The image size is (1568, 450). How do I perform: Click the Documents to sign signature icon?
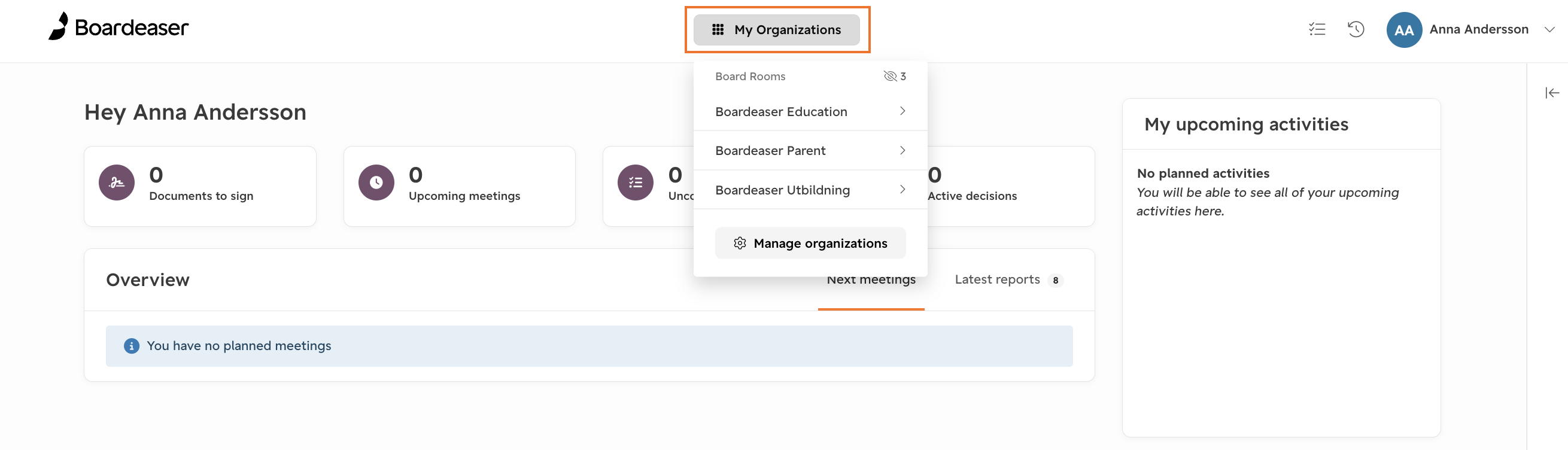[117, 183]
